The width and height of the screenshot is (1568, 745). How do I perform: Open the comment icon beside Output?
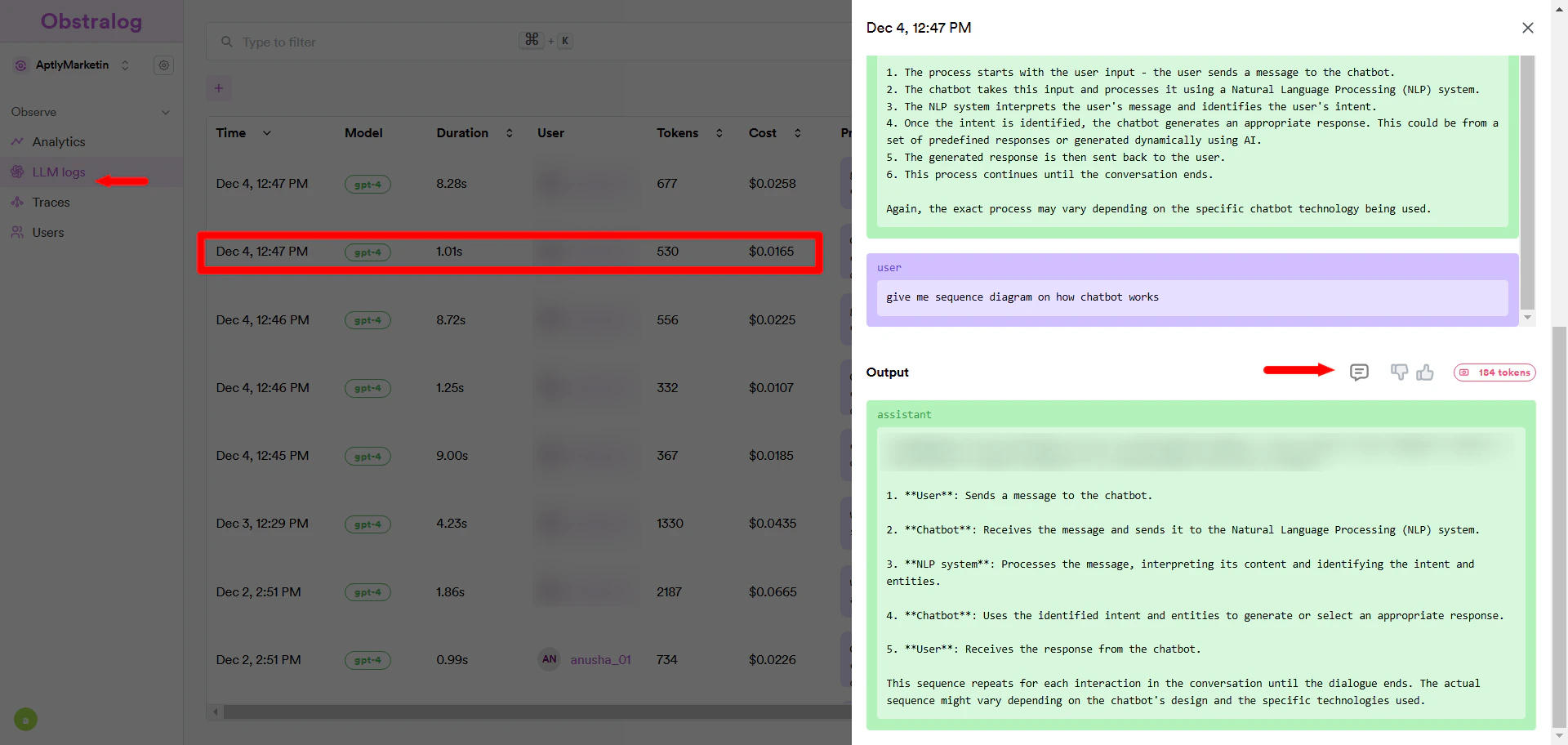(1359, 372)
